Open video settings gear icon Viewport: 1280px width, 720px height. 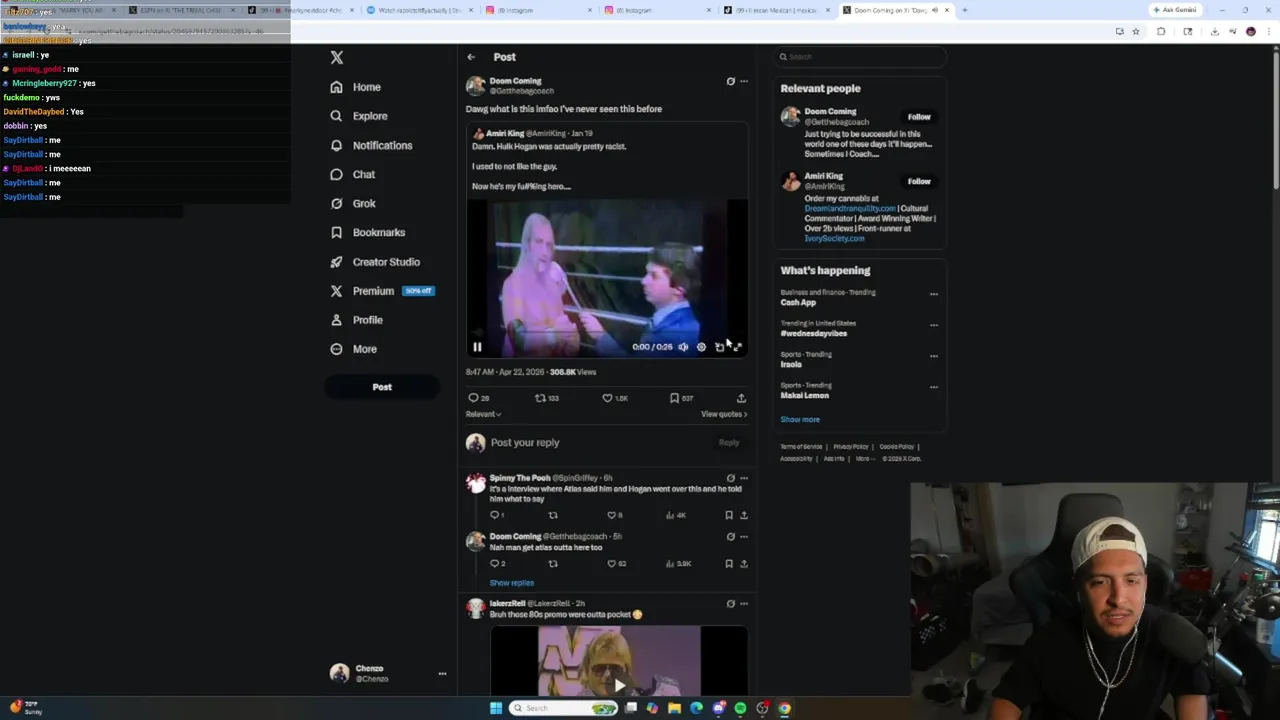pos(701,347)
